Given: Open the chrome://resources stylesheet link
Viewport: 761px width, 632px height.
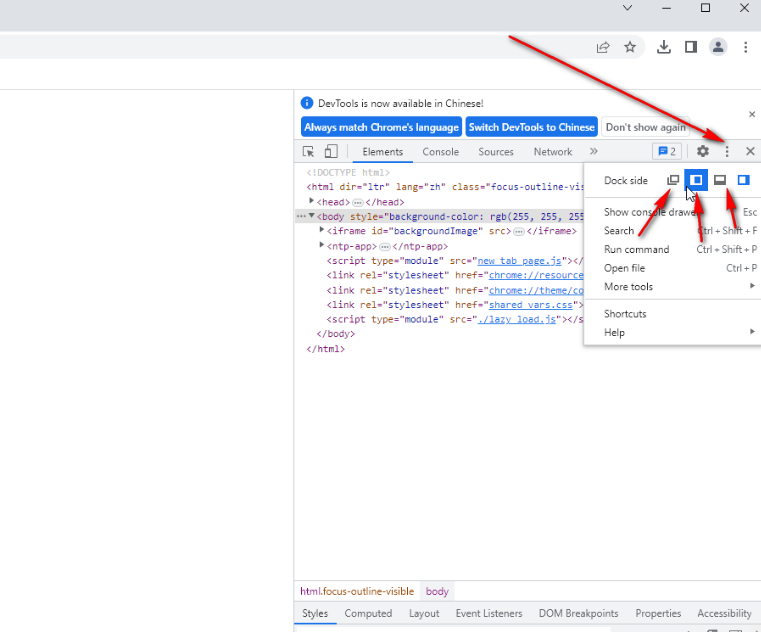Looking at the screenshot, I should (536, 275).
